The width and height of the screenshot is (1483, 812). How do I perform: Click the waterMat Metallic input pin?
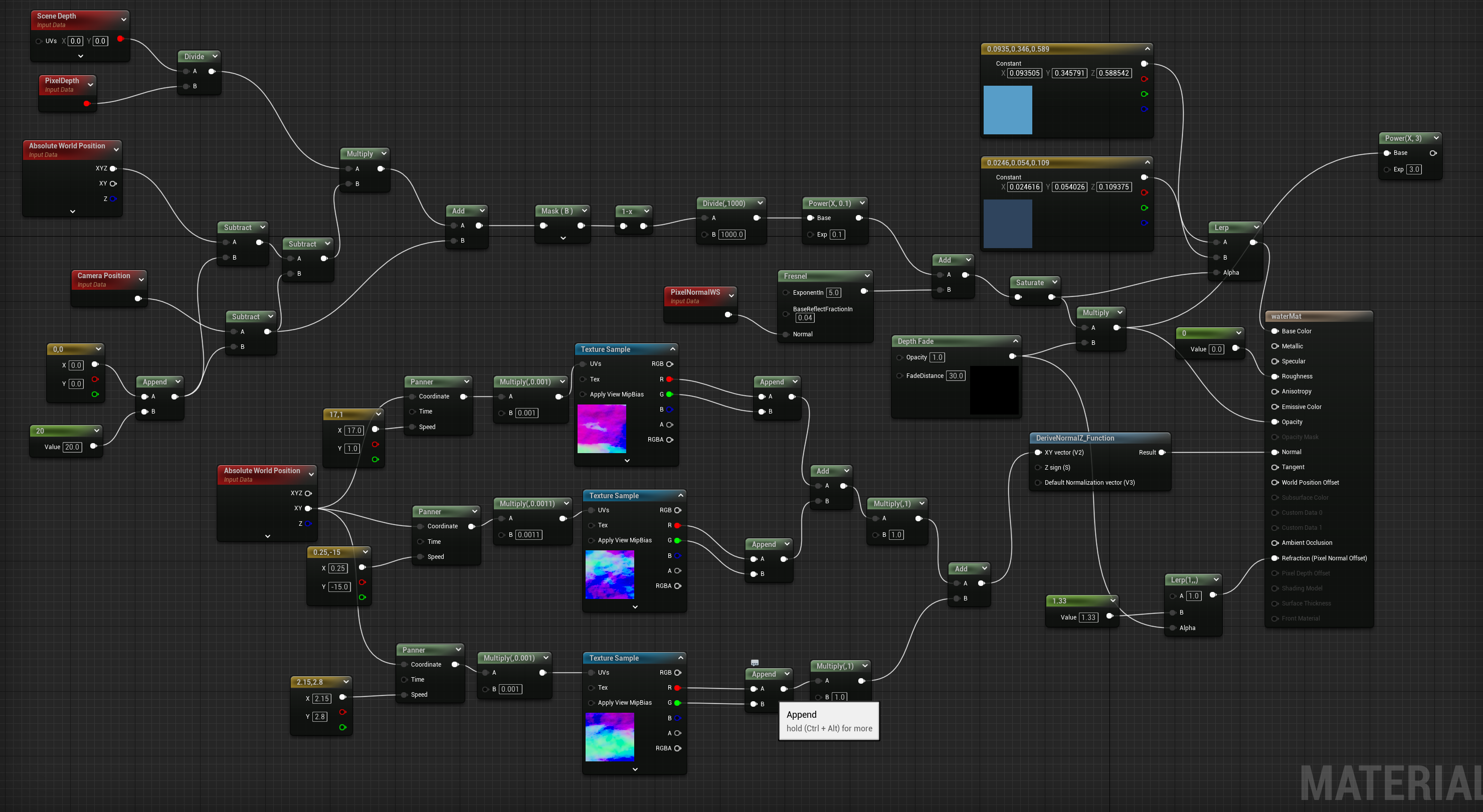[1274, 346]
